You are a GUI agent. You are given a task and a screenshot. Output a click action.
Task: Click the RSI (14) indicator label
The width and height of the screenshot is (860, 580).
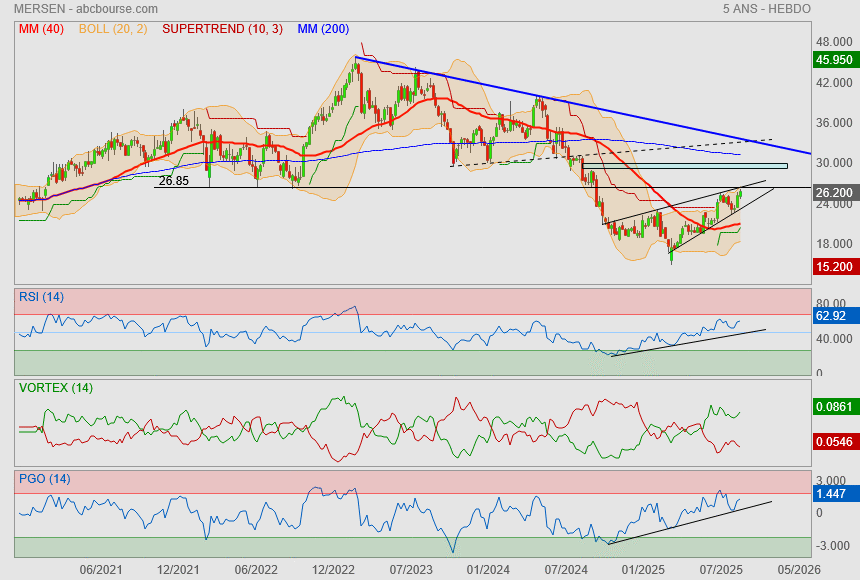click(x=42, y=296)
